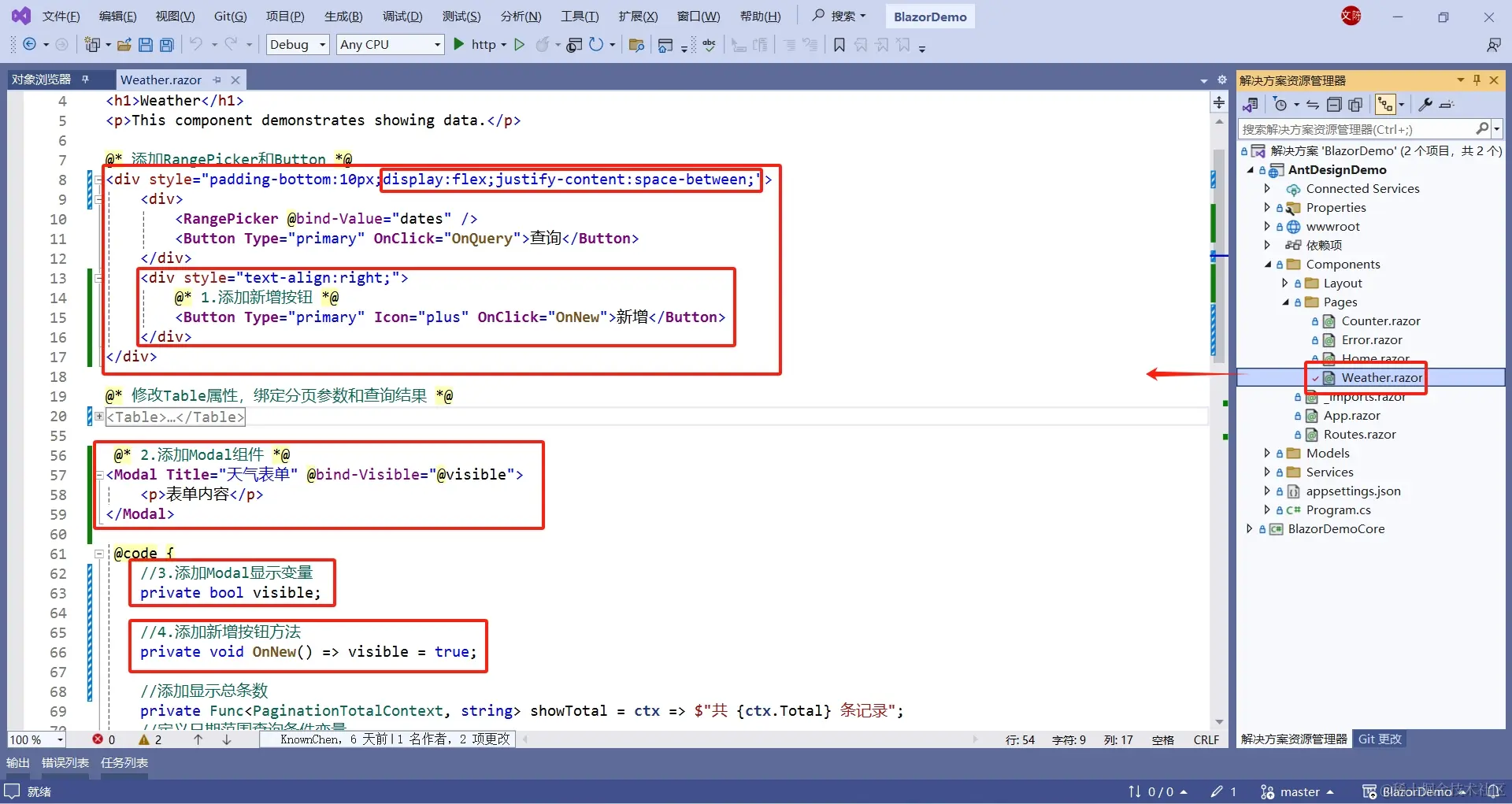Toggle pin on Weather.razor tab
This screenshot has width=1512, height=804.
[217, 80]
